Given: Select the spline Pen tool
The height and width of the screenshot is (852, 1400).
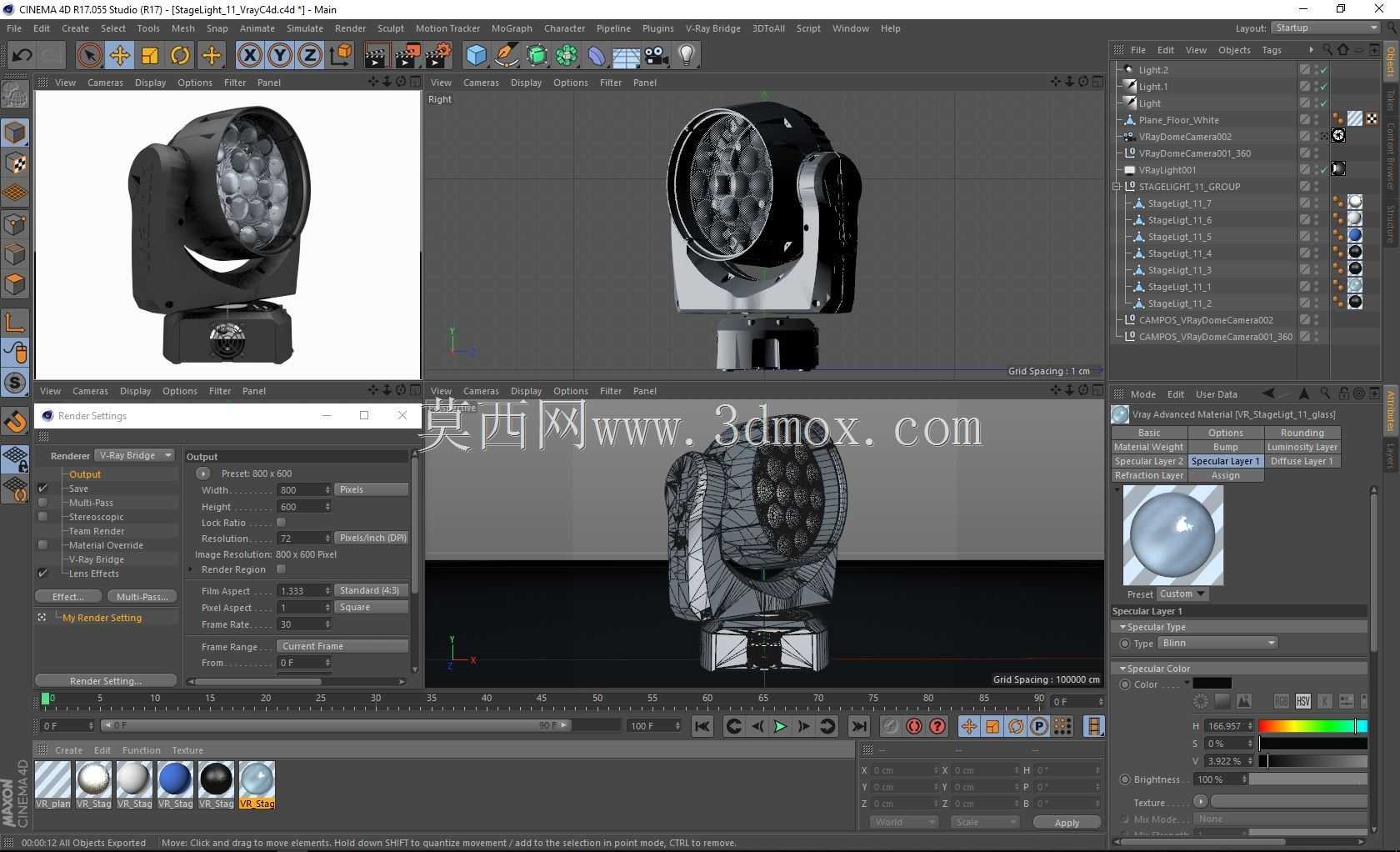Looking at the screenshot, I should 506,56.
